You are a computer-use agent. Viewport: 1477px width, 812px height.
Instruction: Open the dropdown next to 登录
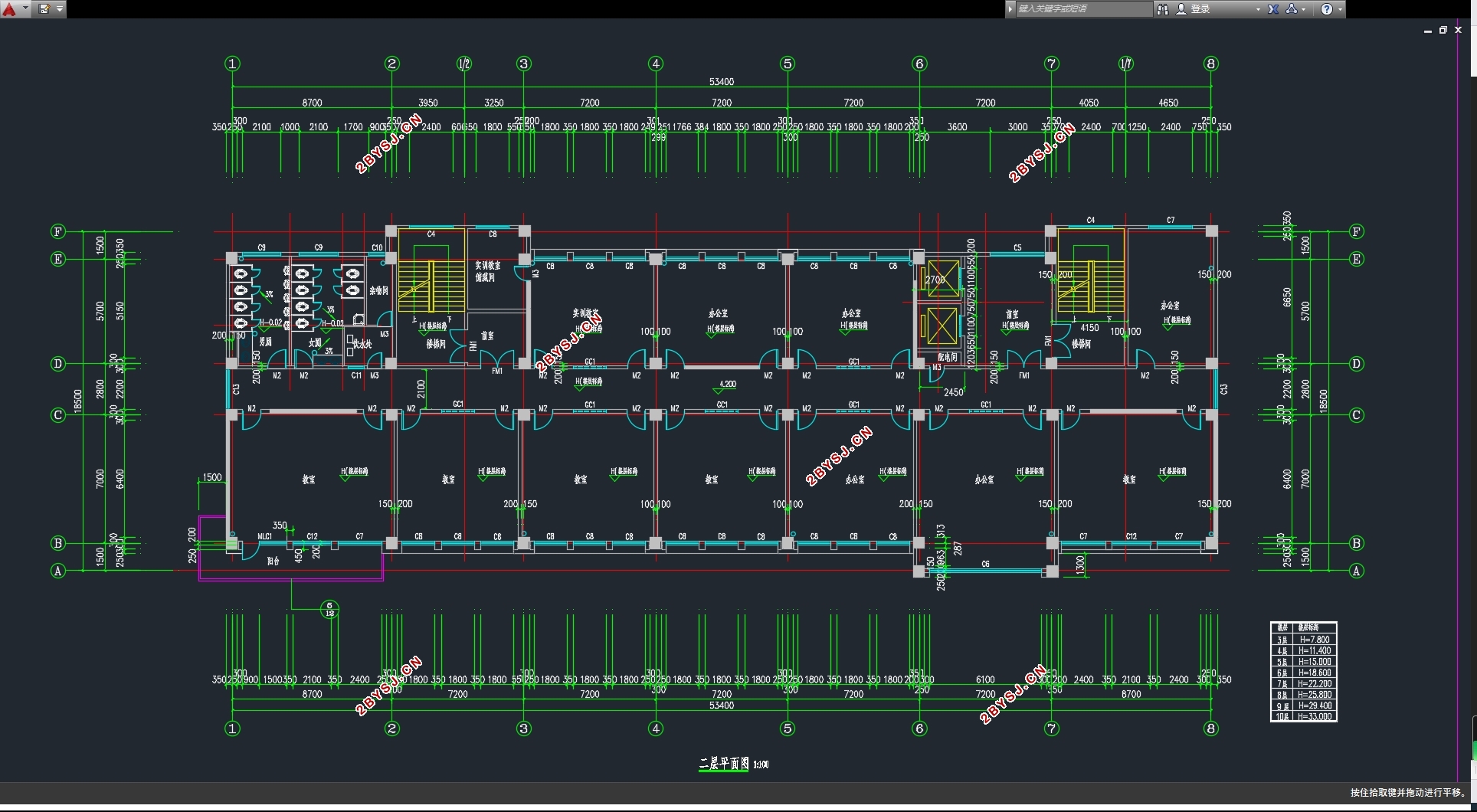pos(1258,9)
